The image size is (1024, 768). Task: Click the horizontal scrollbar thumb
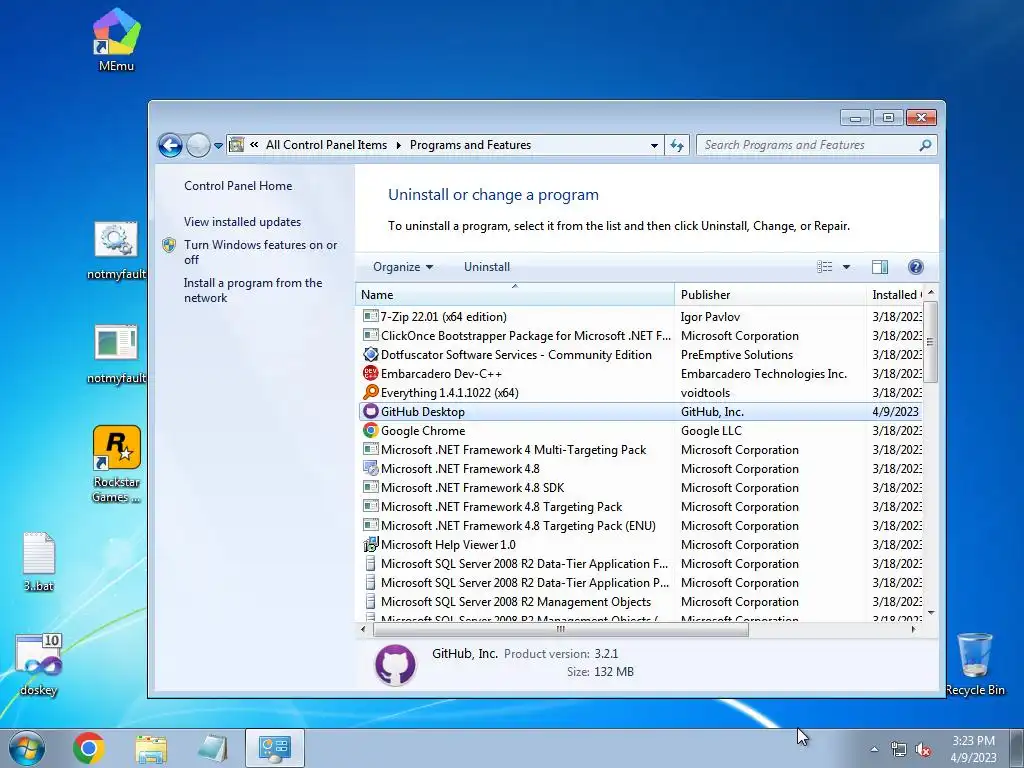(560, 629)
